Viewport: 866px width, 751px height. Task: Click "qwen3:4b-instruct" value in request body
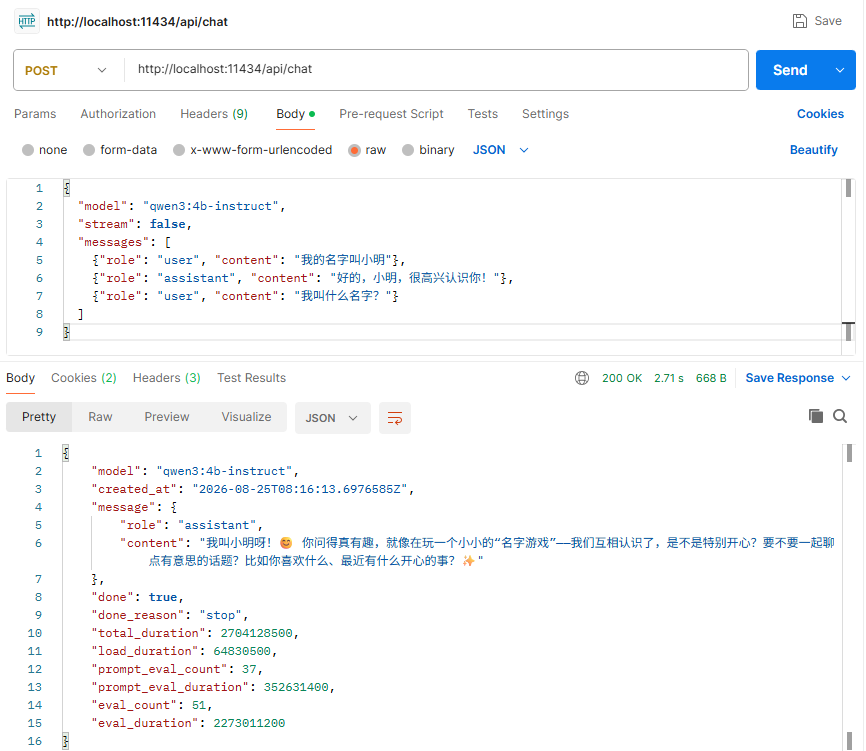(x=211, y=206)
